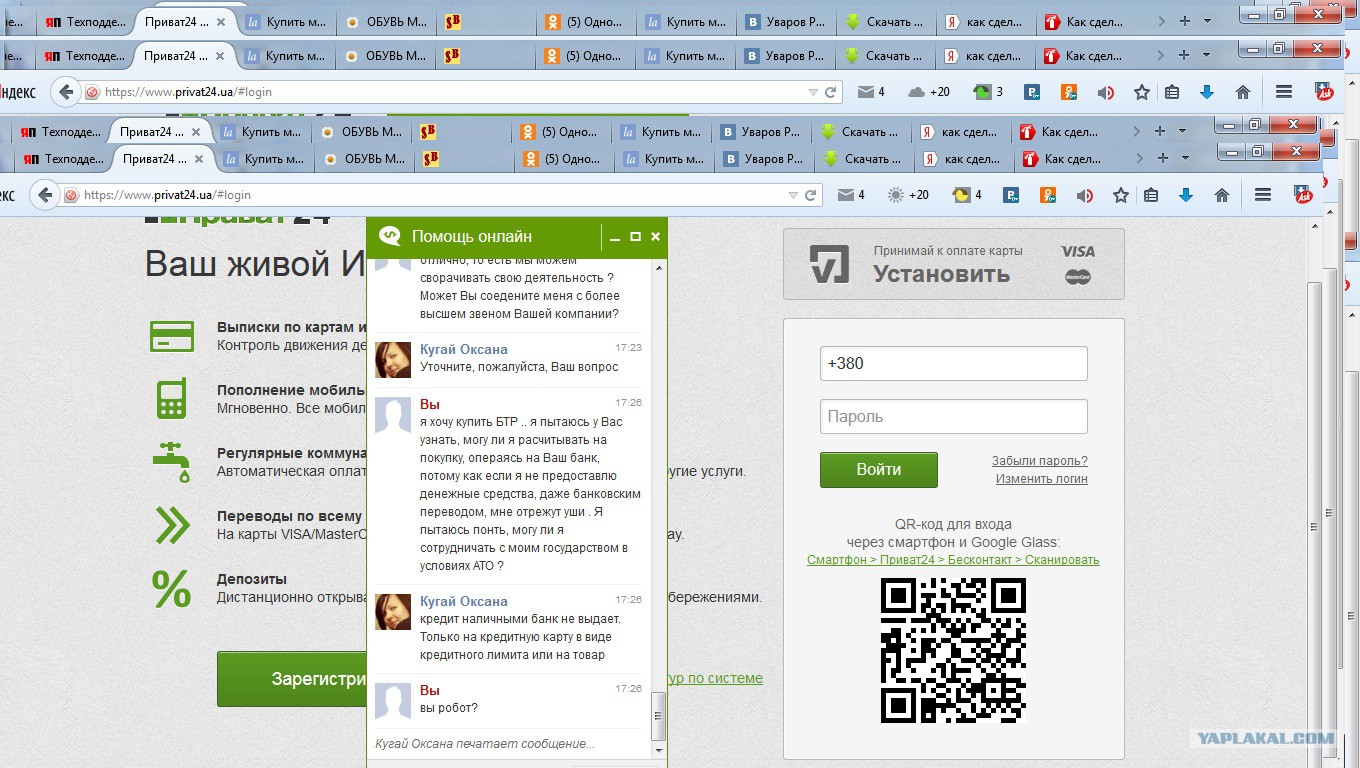Screen dimensions: 1360x768
Task: Click the green Зарегистри… button
Action: pyautogui.click(x=292, y=679)
